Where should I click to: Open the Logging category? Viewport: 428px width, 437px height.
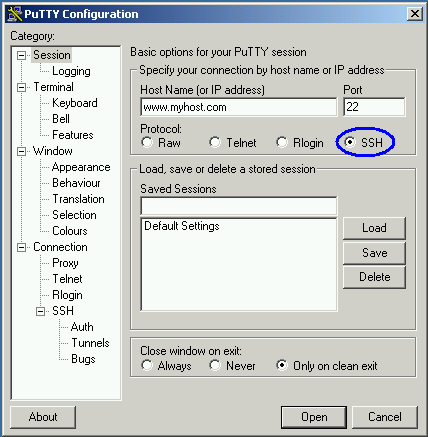pyautogui.click(x=71, y=71)
